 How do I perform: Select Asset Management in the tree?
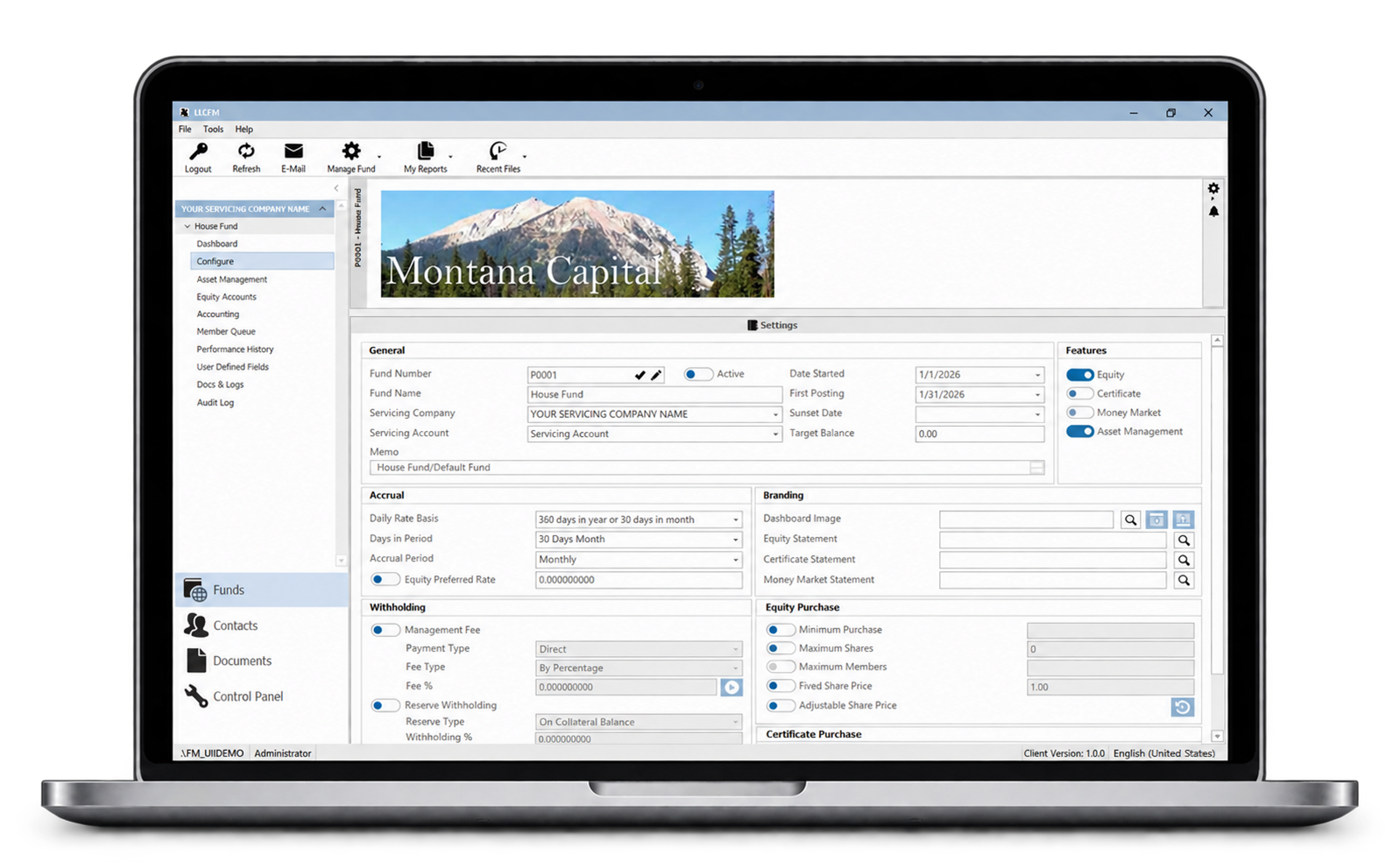(231, 279)
